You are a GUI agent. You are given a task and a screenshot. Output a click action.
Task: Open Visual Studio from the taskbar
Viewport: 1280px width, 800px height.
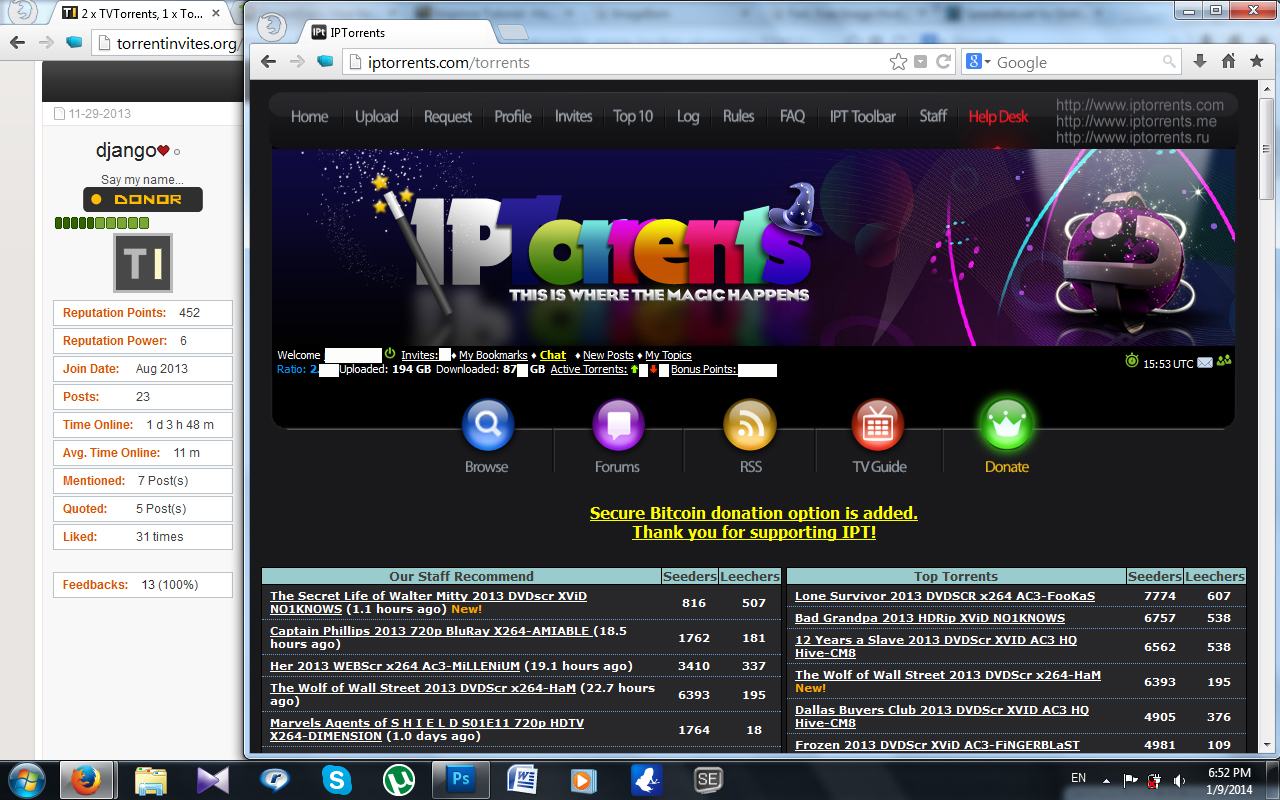tap(213, 779)
